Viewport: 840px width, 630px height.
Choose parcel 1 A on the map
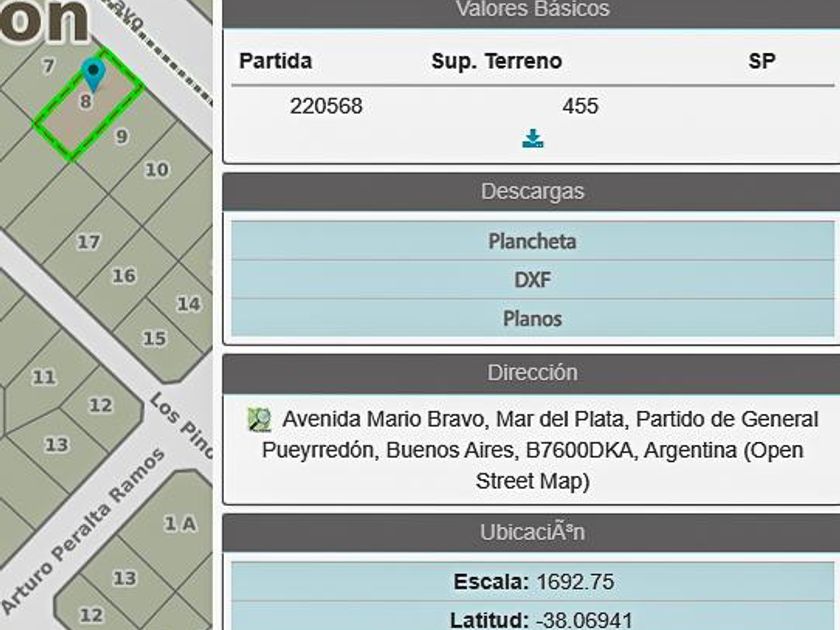tap(179, 523)
